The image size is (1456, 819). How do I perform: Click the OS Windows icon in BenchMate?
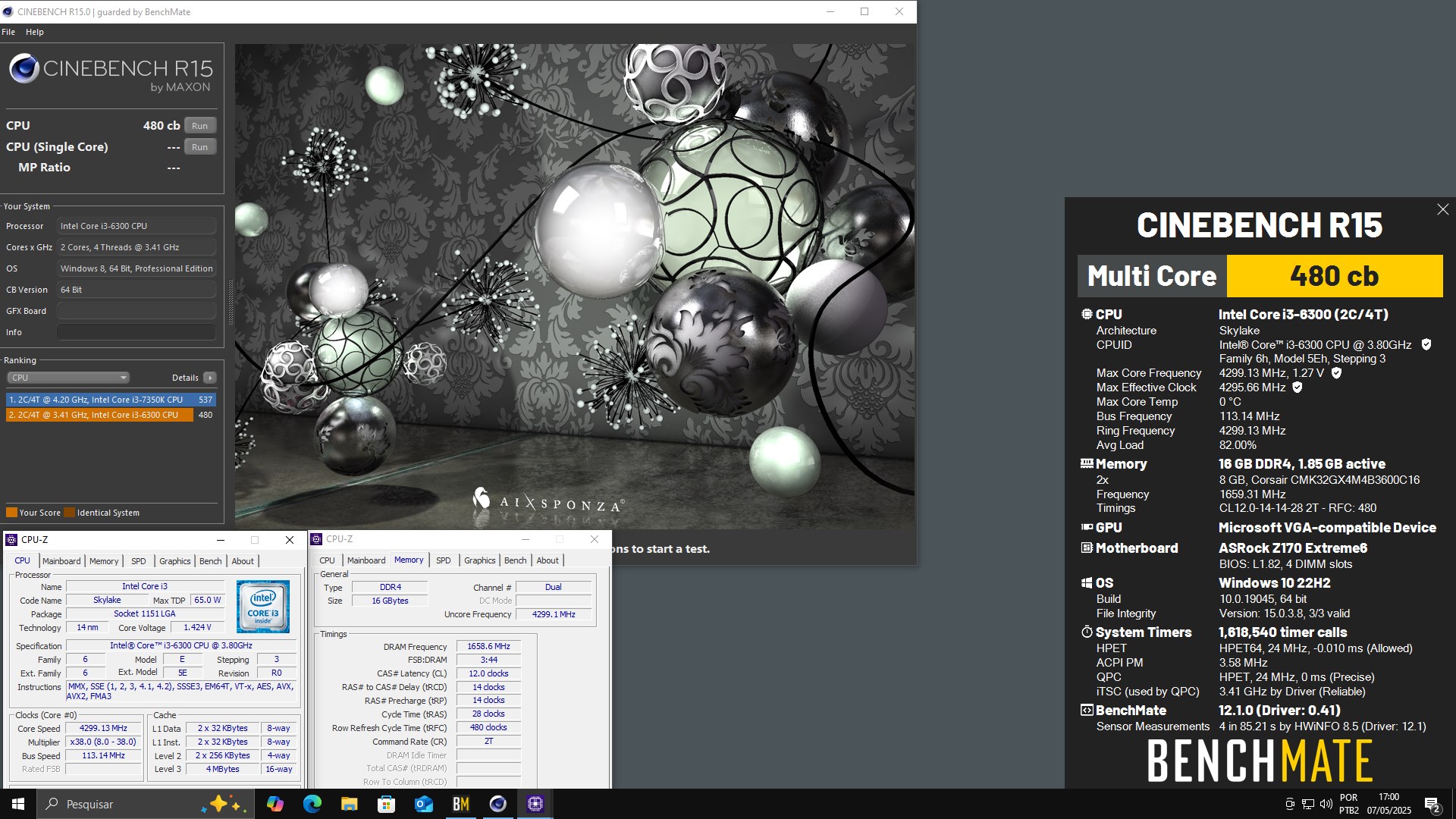[x=1087, y=583]
